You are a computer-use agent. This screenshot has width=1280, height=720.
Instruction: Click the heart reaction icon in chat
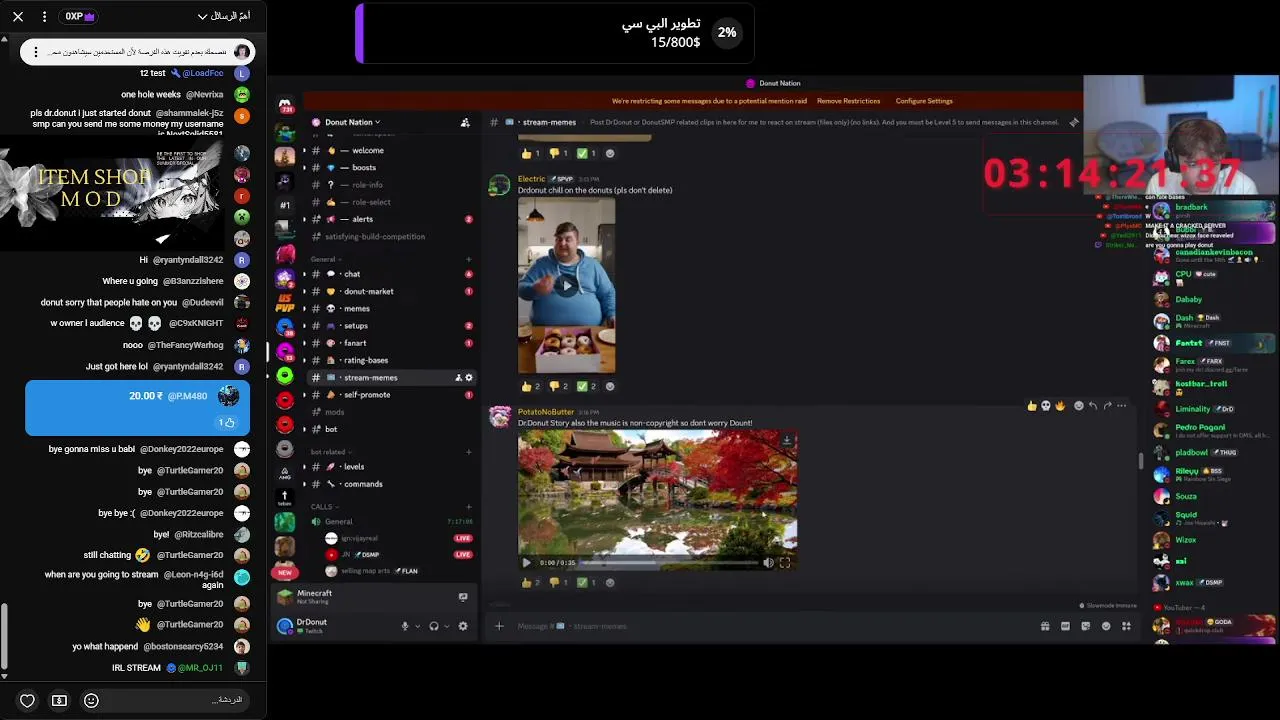[27, 700]
